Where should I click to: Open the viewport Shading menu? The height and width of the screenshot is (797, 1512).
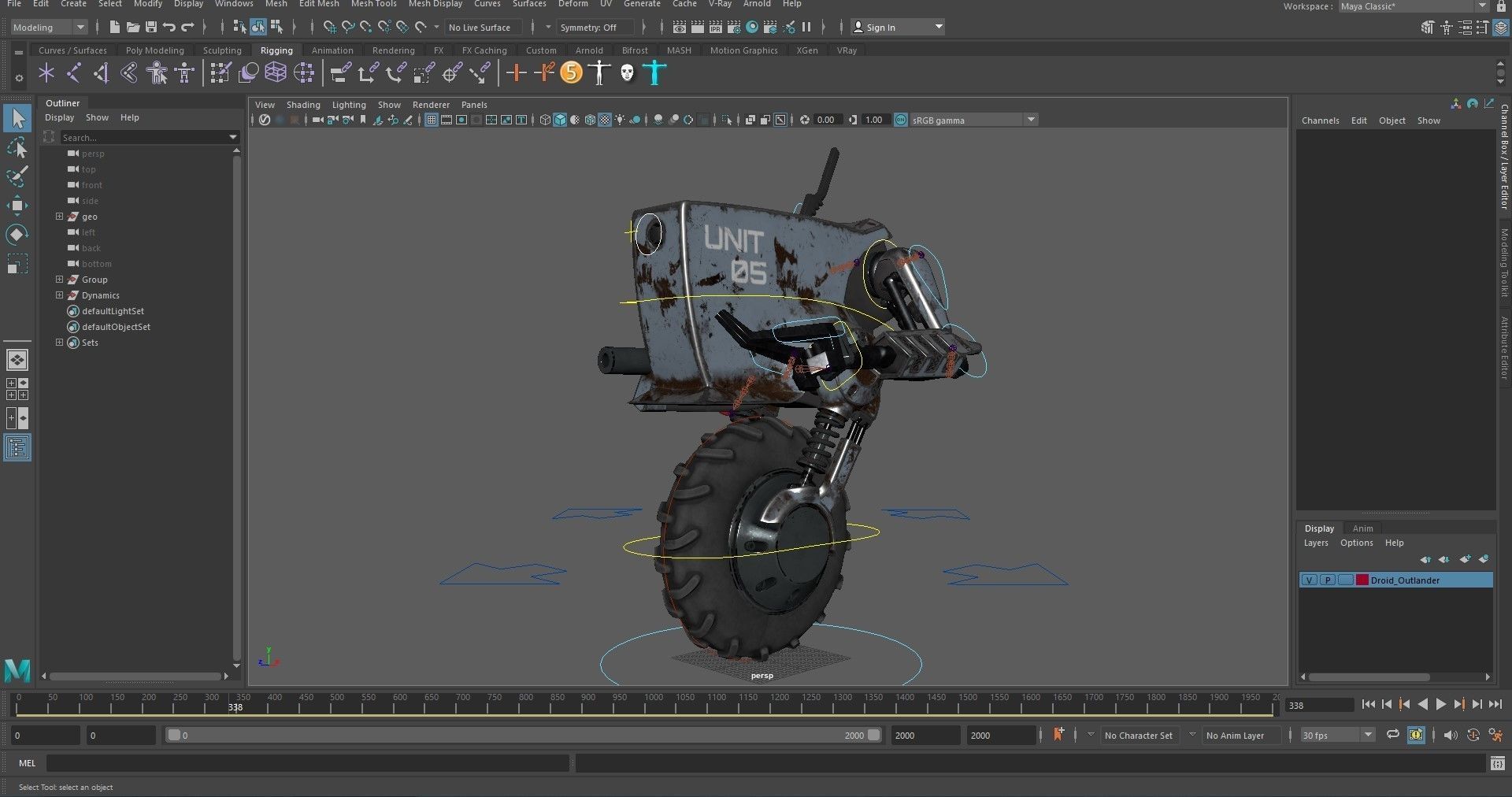click(303, 105)
